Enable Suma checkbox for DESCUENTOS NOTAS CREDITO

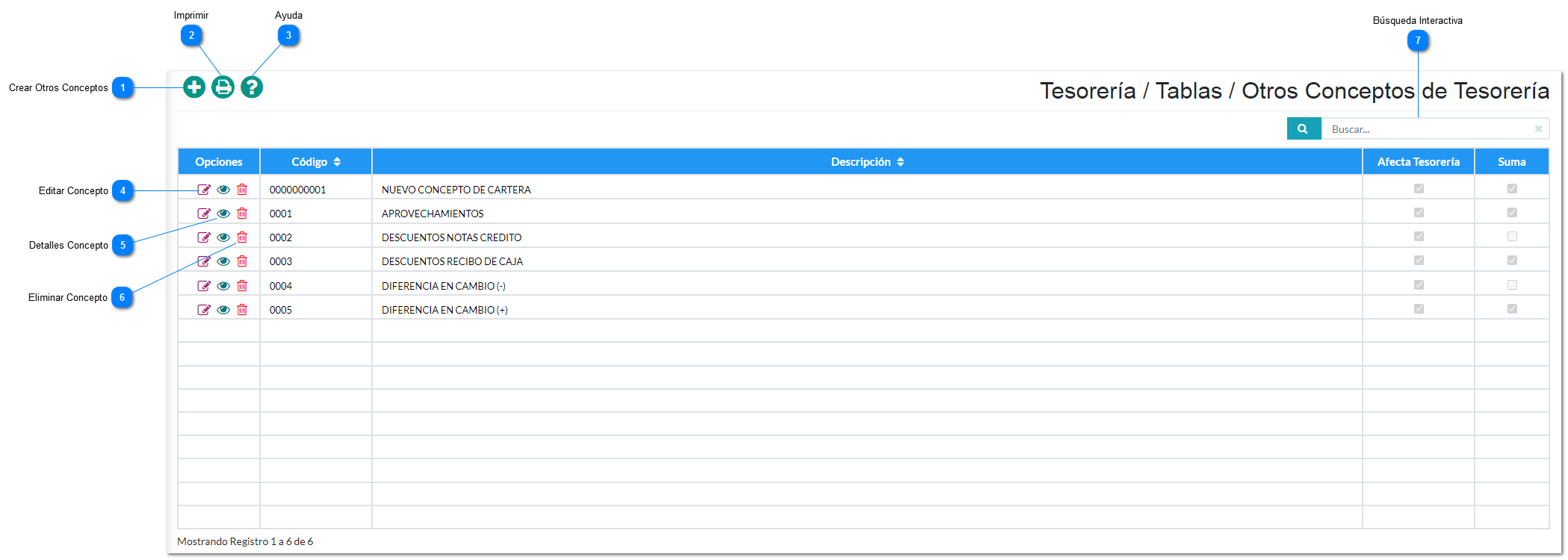click(x=1512, y=237)
